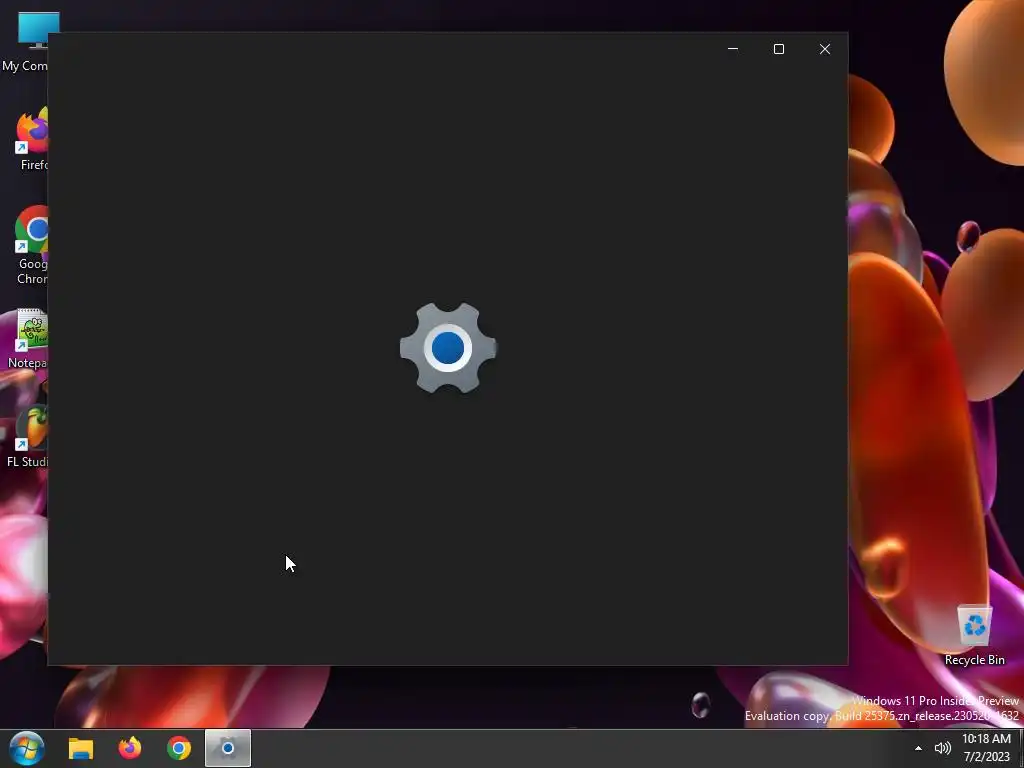Select the My Computer desktop icon
This screenshot has width=1024, height=768.
click(x=25, y=42)
